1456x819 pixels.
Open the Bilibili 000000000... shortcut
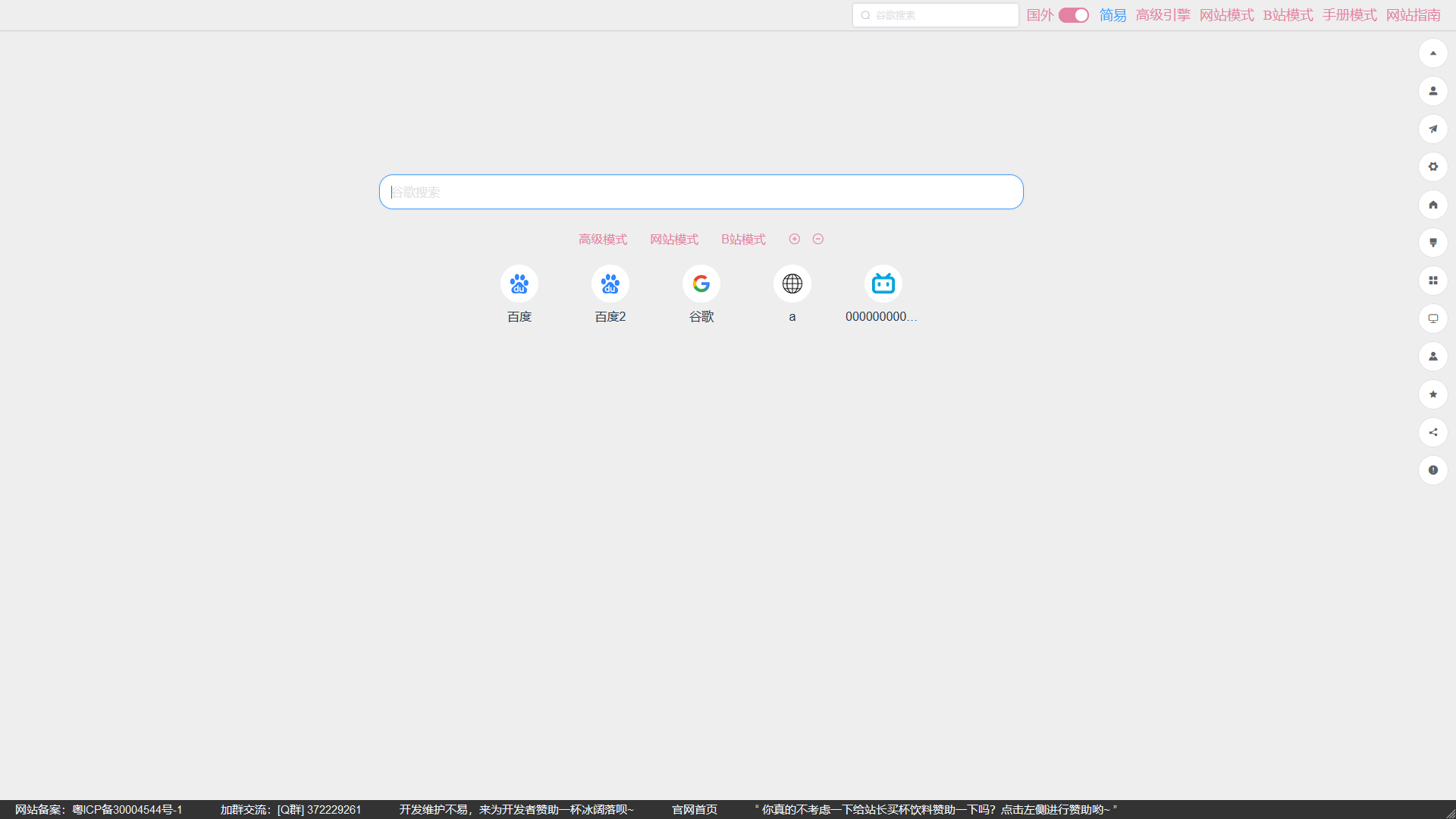(883, 284)
